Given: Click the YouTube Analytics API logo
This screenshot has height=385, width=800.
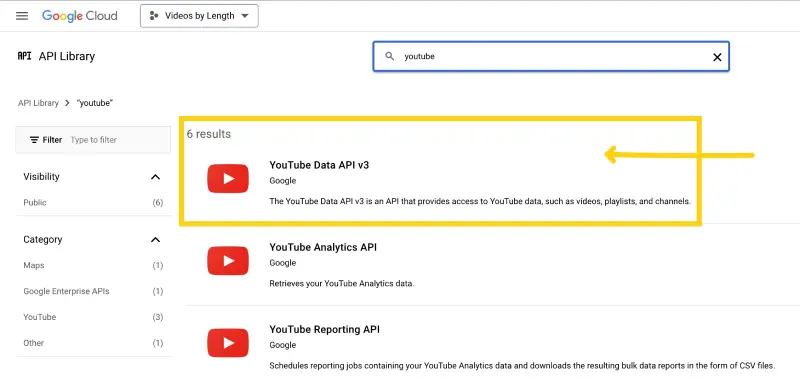Looking at the screenshot, I should tap(228, 261).
